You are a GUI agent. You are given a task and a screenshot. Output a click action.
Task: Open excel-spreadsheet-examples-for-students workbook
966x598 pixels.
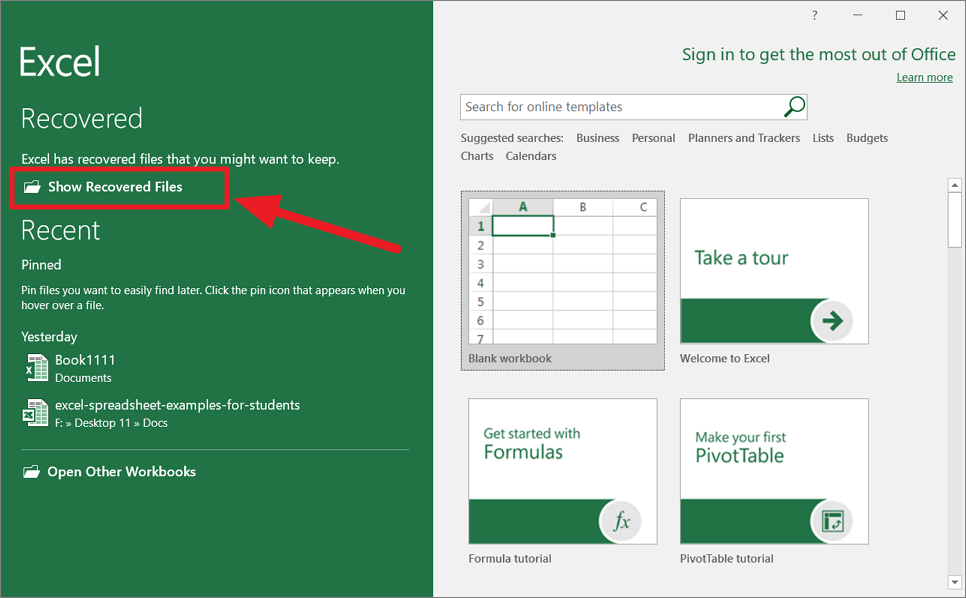tap(177, 405)
